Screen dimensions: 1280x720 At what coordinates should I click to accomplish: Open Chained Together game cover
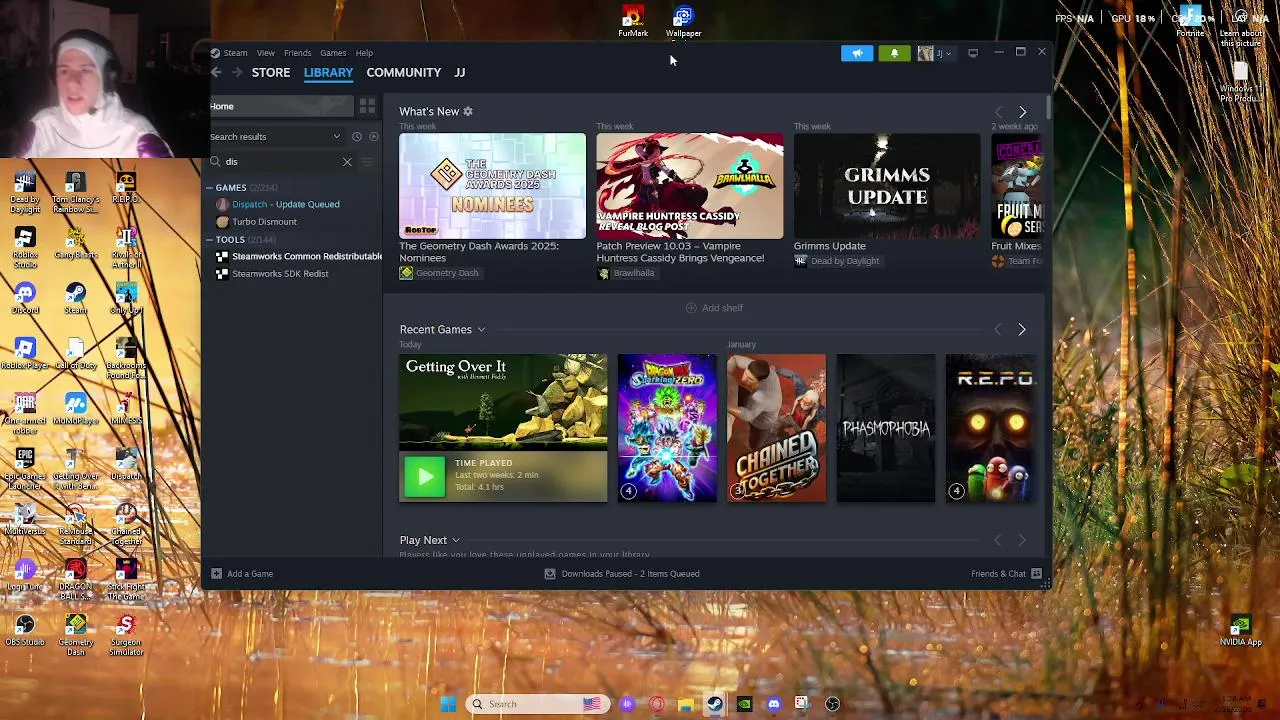[776, 428]
